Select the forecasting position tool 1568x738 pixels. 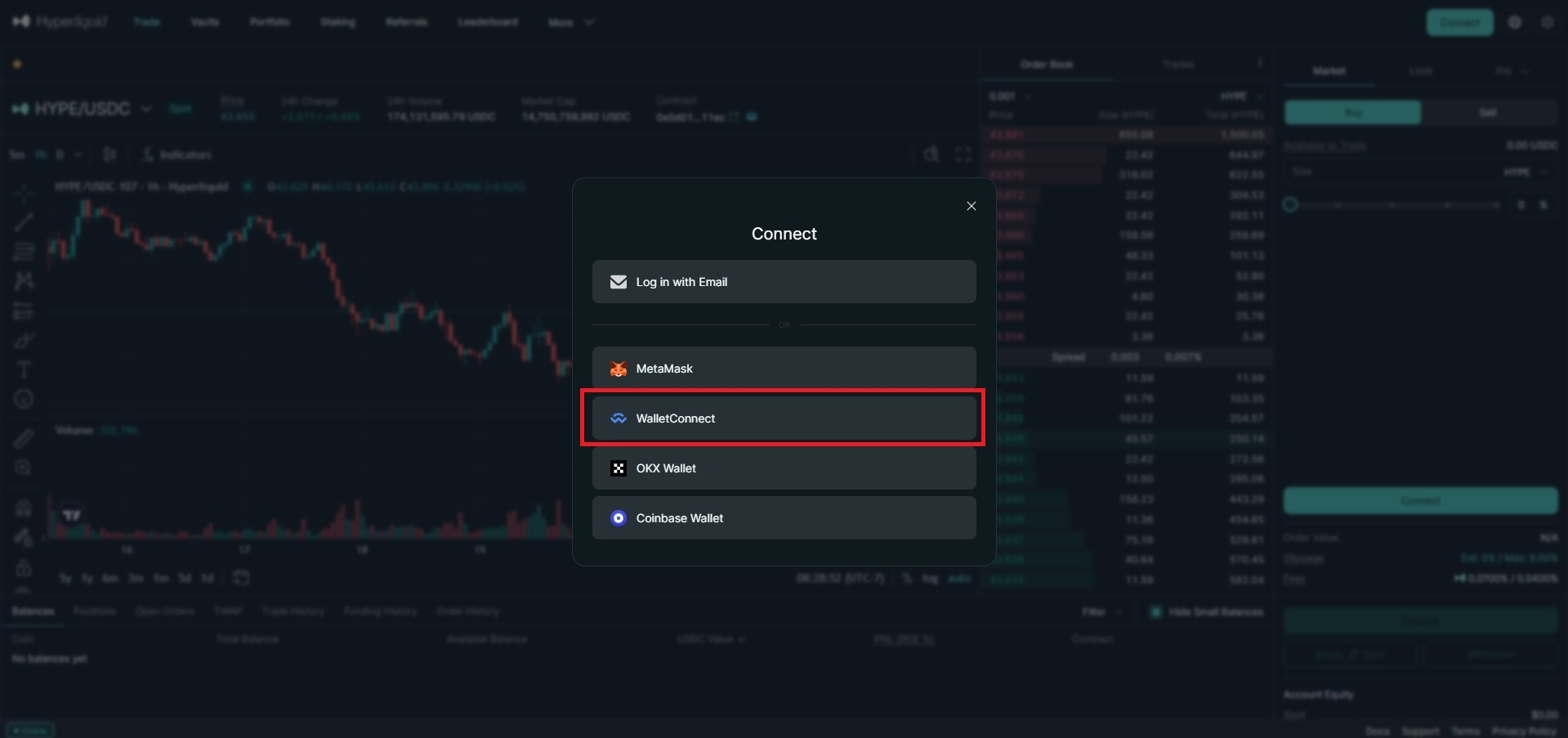coord(24,311)
